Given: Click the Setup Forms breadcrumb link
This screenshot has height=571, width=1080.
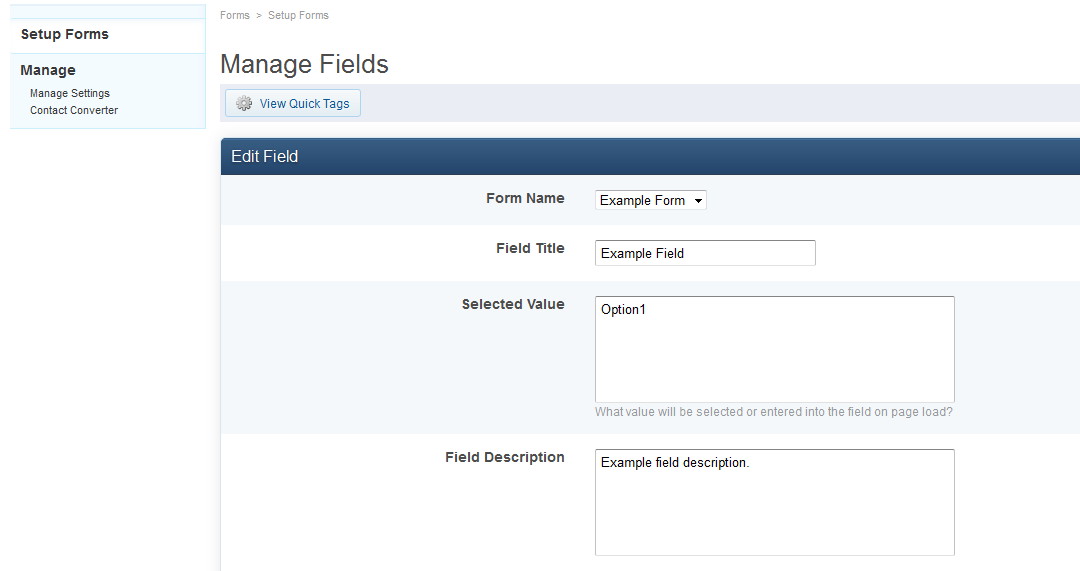Looking at the screenshot, I should [298, 15].
